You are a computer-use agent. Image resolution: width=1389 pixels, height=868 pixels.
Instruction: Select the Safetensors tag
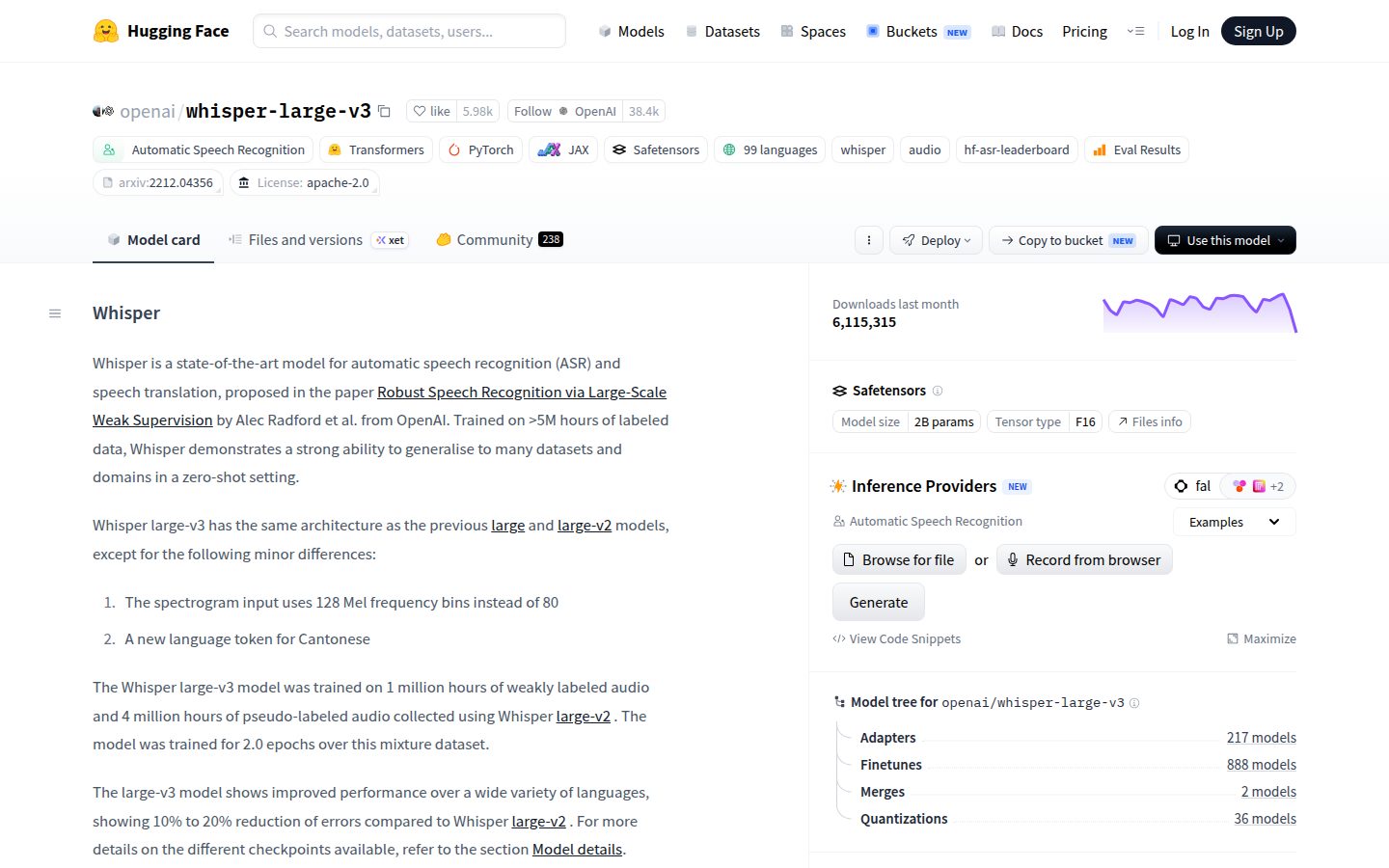tap(656, 149)
